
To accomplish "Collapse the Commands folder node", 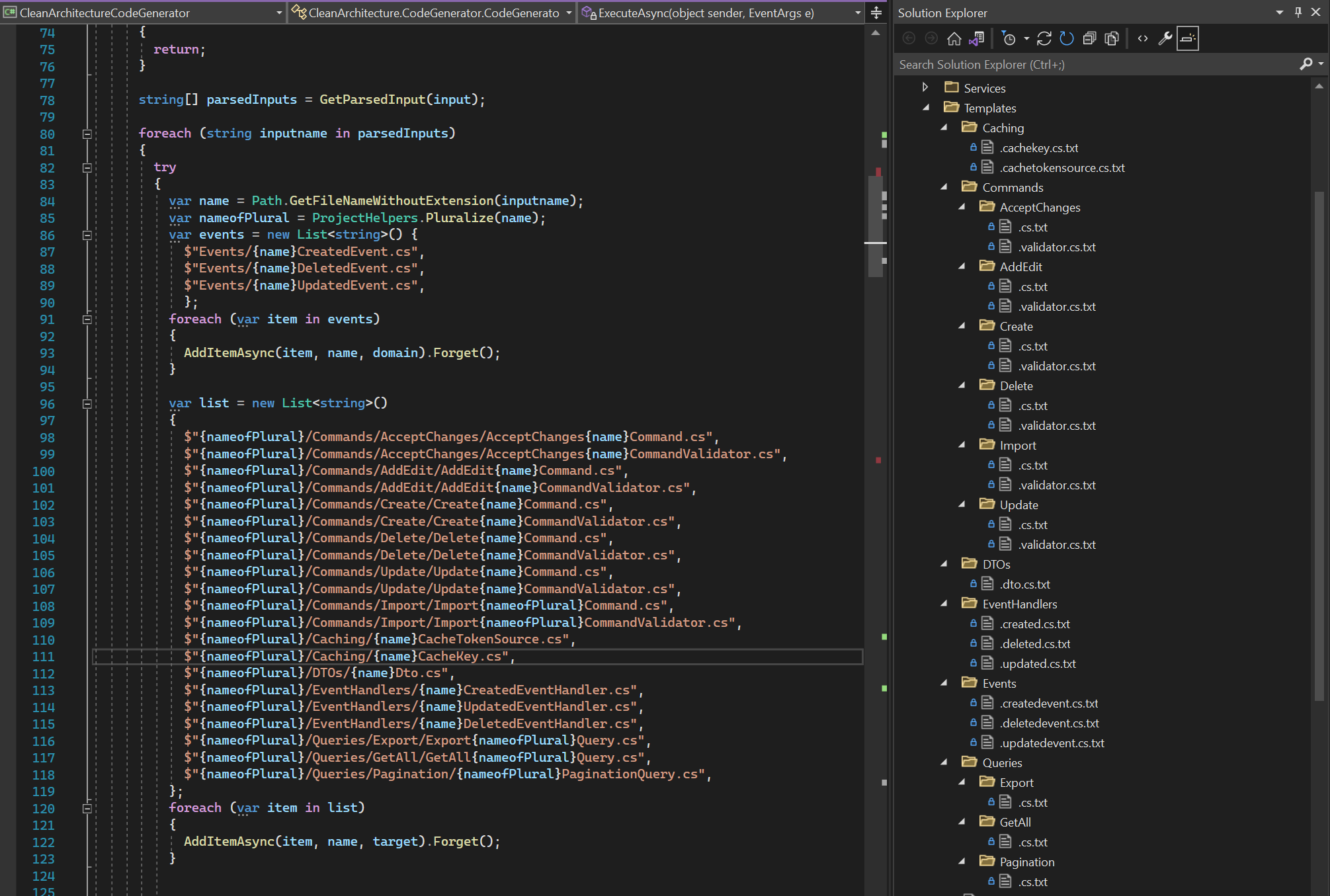I will pos(944,187).
